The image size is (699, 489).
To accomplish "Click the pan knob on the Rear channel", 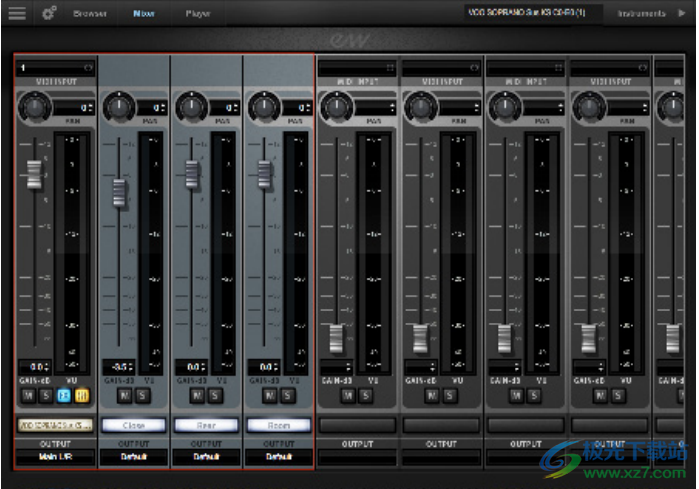I will [x=192, y=107].
